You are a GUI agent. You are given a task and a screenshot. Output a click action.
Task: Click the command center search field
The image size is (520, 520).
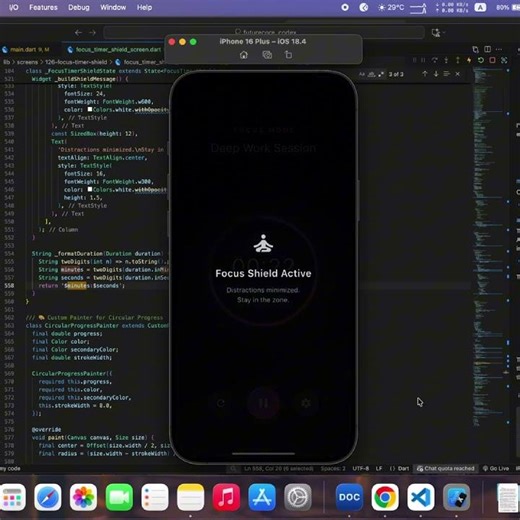point(264,32)
